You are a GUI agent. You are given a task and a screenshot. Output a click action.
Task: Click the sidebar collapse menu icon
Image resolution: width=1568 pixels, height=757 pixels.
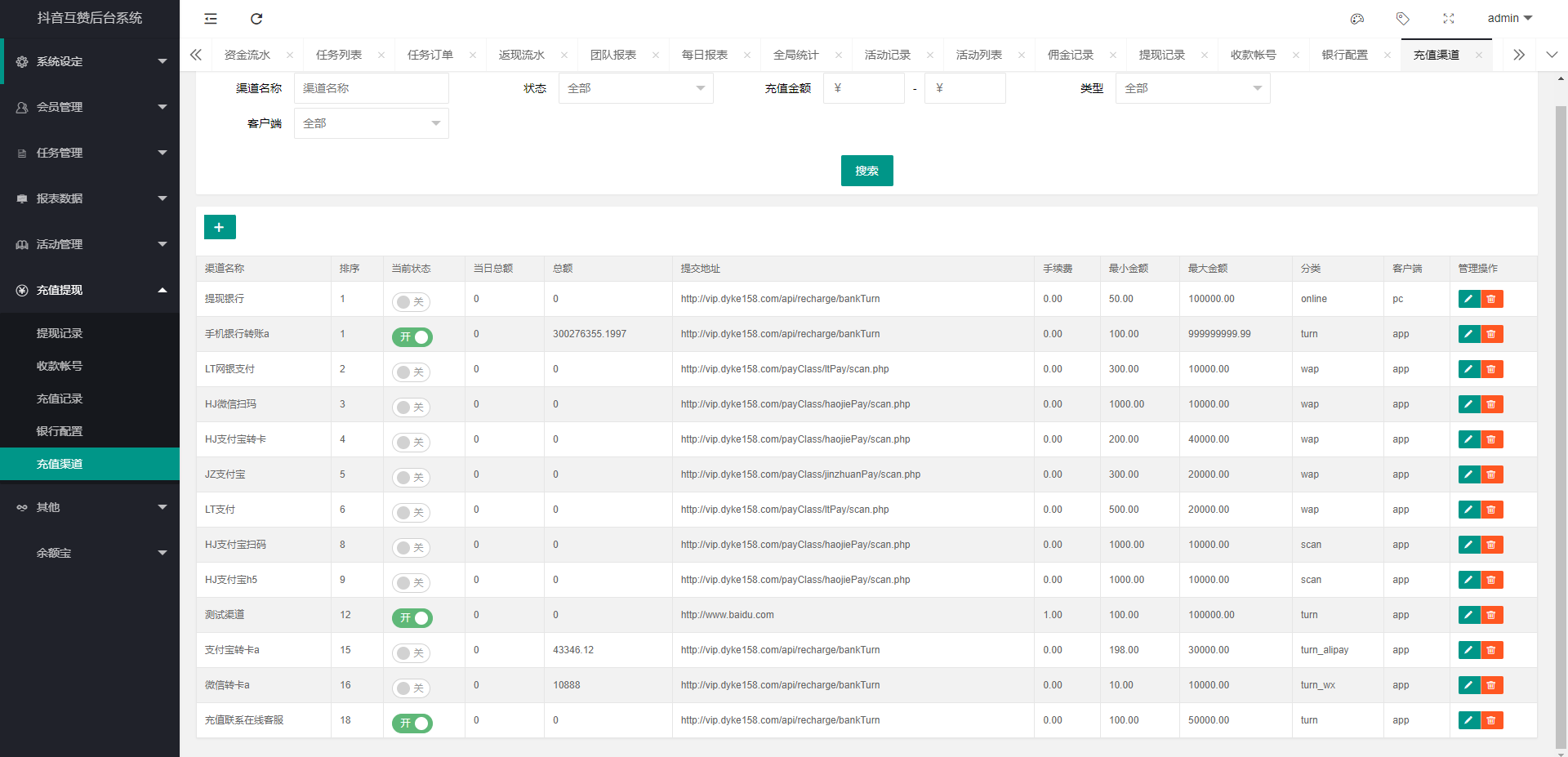pyautogui.click(x=211, y=19)
